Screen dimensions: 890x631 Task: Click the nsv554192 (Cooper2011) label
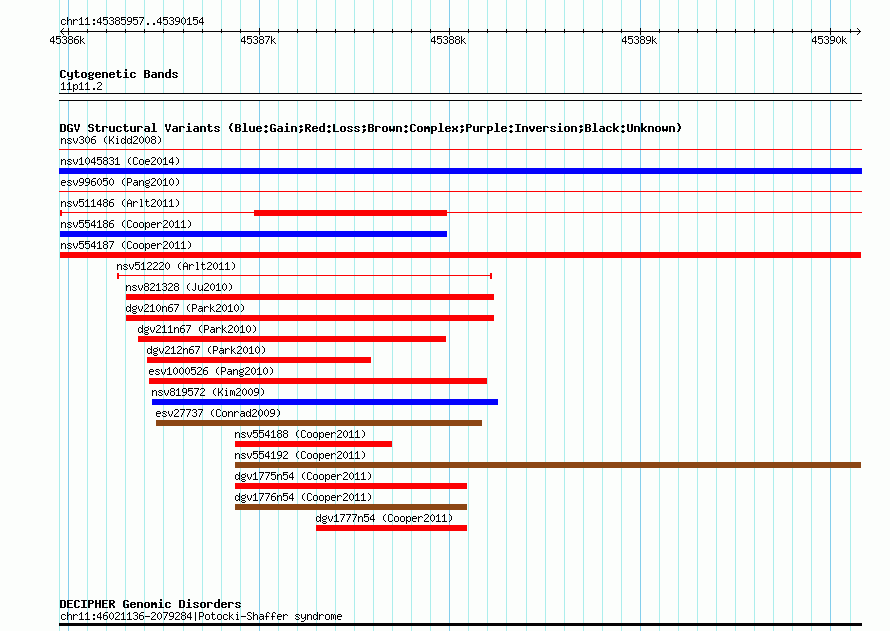300,455
